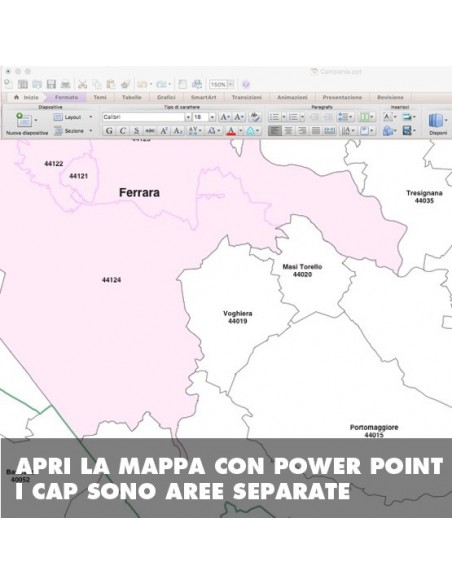This screenshot has height=584, width=452.
Task: Click the zoom 150% field
Action: 218,85
